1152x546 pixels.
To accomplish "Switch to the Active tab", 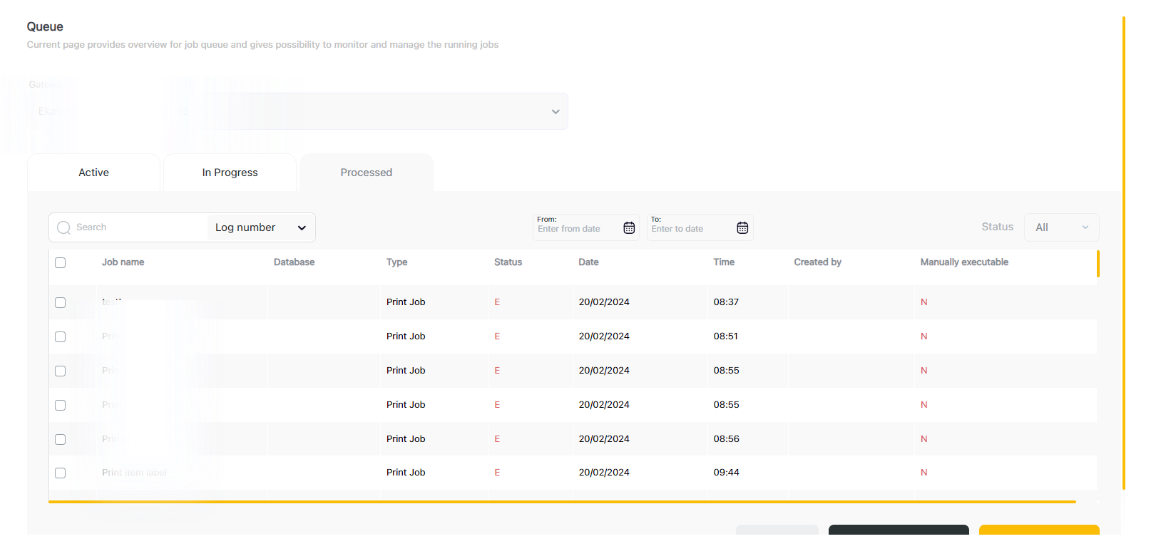I will (x=93, y=173).
